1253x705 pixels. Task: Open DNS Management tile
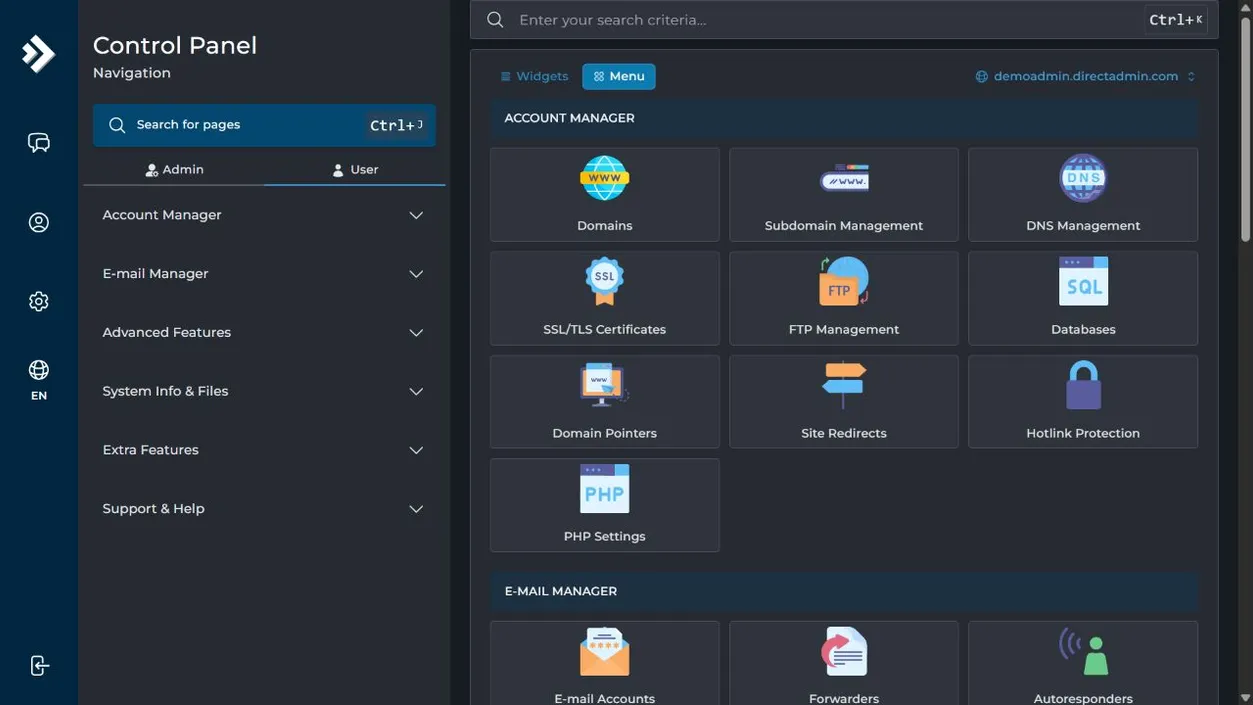(1083, 195)
